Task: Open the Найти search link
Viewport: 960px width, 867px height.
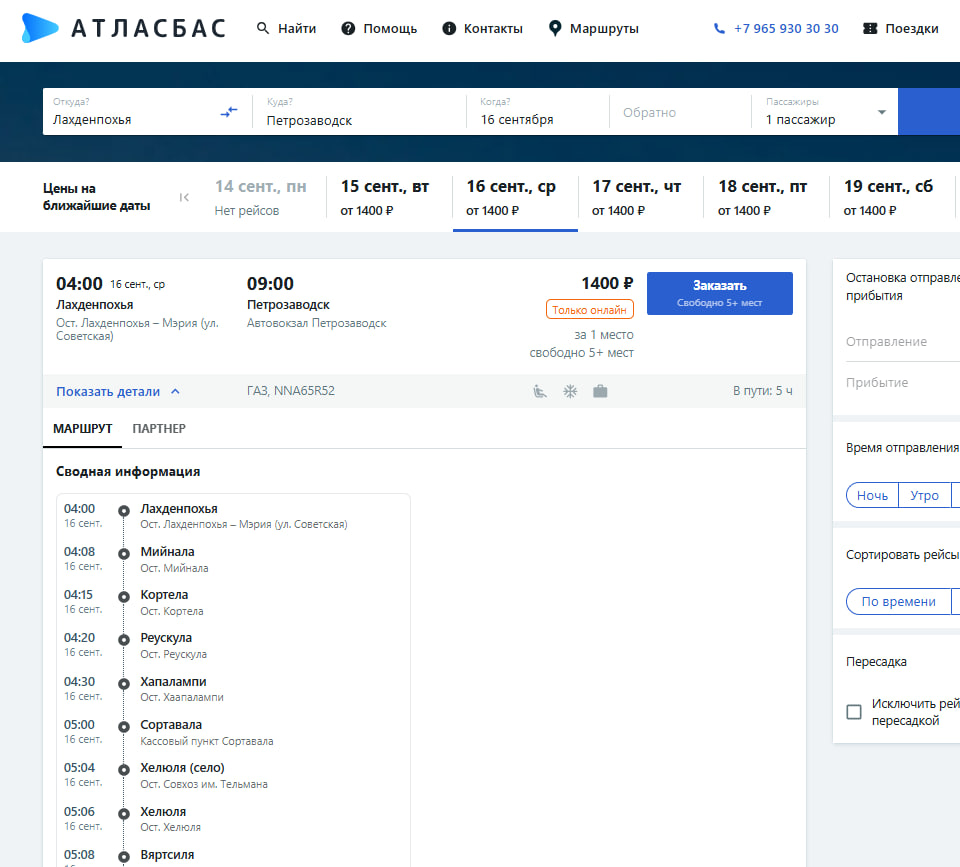Action: tap(287, 29)
